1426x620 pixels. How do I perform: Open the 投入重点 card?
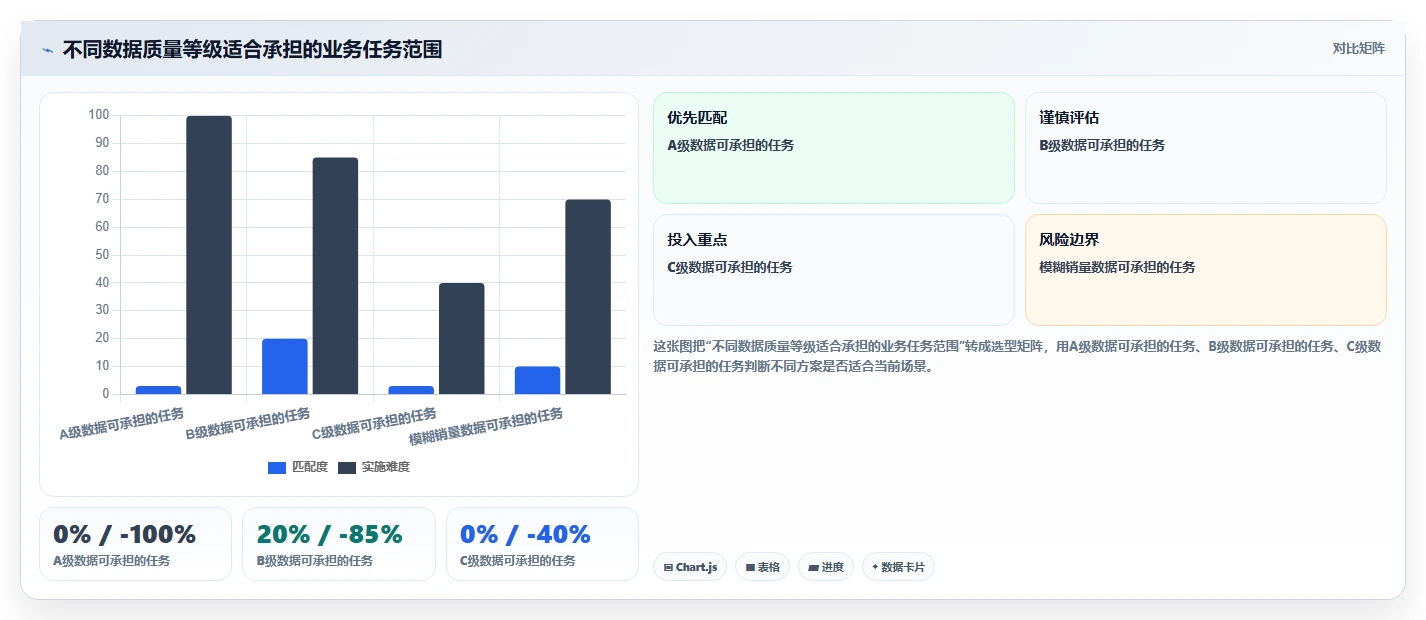pyautogui.click(x=834, y=270)
